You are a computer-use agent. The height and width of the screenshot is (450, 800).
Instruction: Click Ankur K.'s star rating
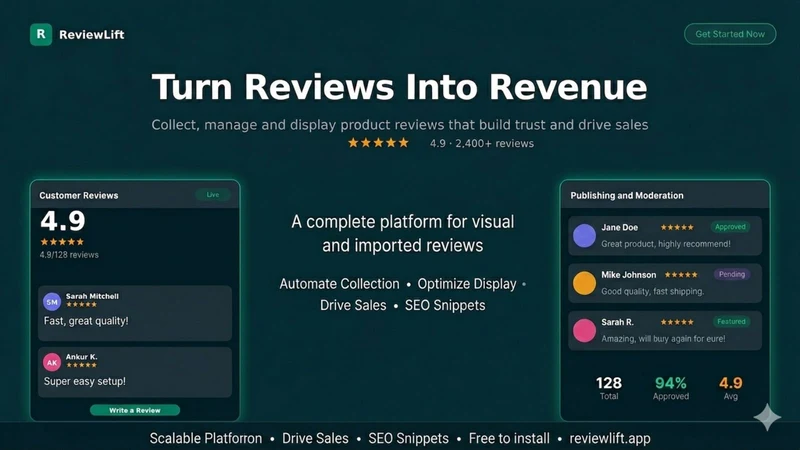[81, 365]
